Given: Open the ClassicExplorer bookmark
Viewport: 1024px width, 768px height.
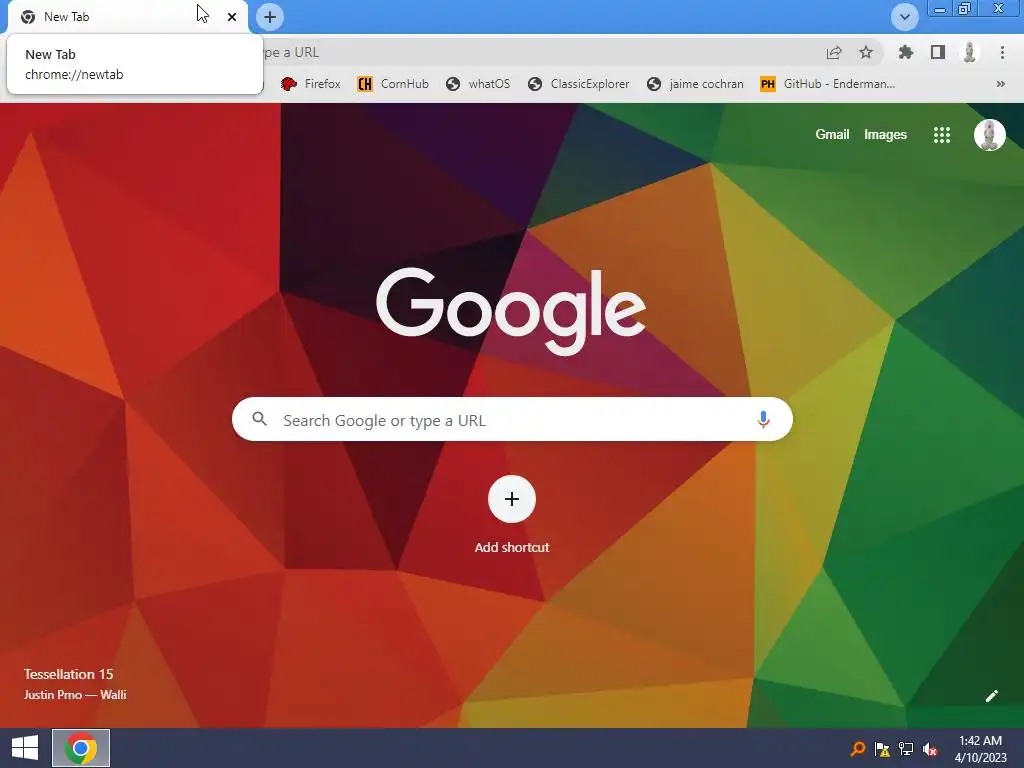Looking at the screenshot, I should click(x=579, y=84).
